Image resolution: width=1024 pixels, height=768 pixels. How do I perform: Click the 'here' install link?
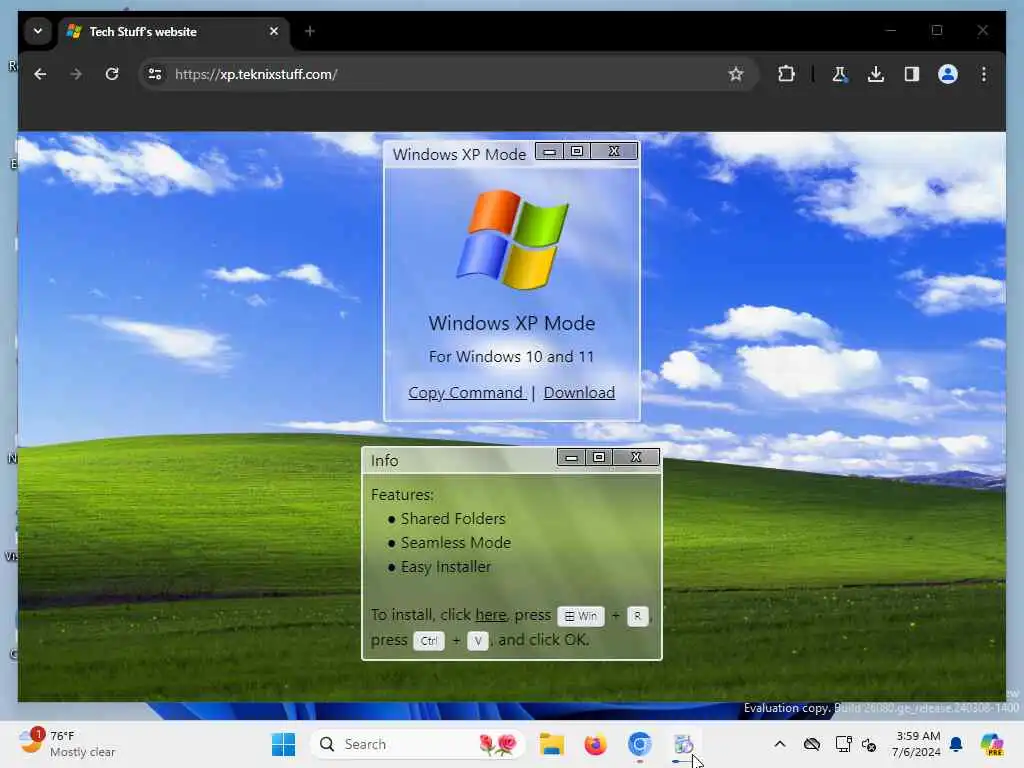(x=490, y=615)
